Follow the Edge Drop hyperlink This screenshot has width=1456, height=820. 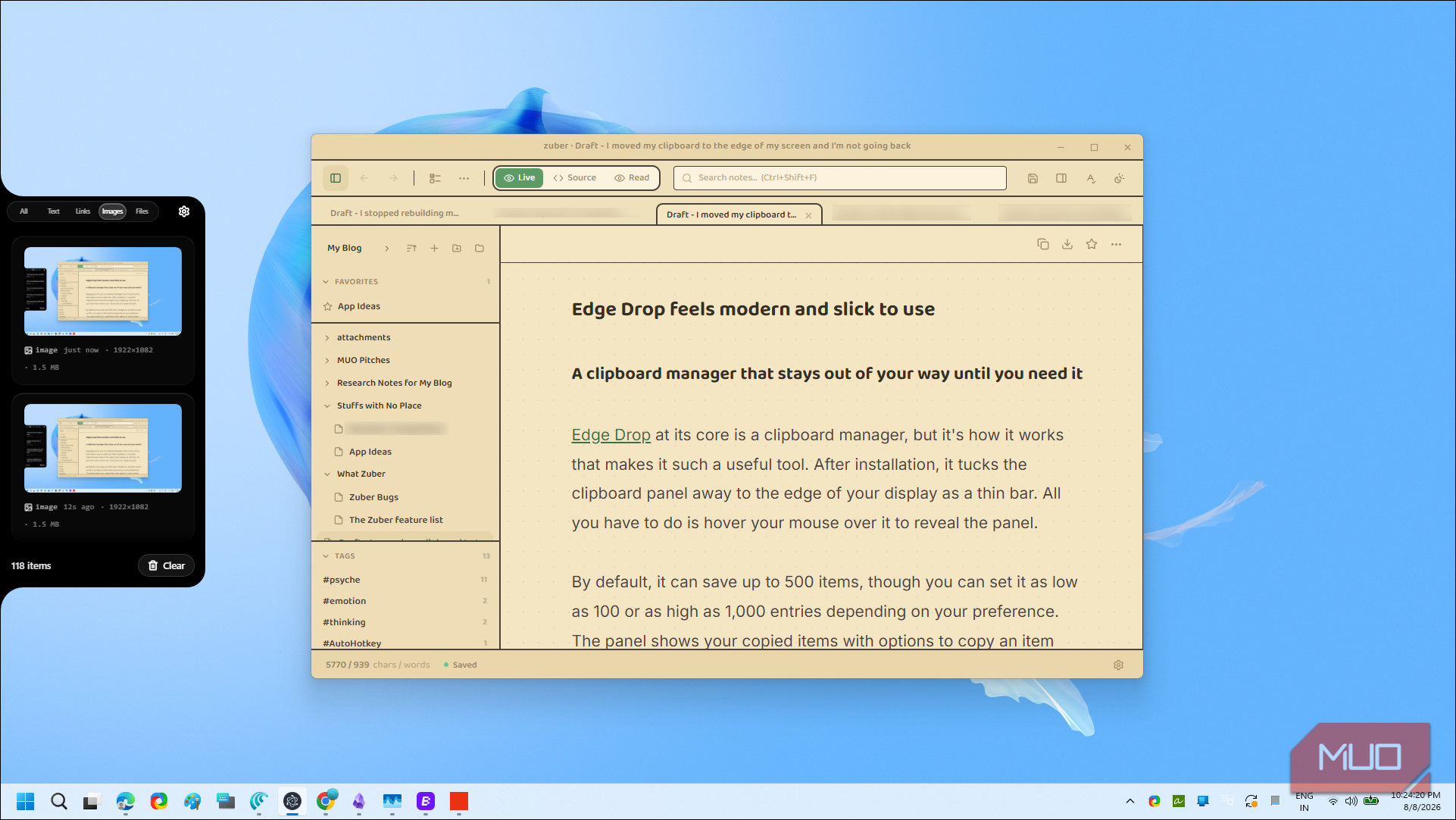(611, 435)
